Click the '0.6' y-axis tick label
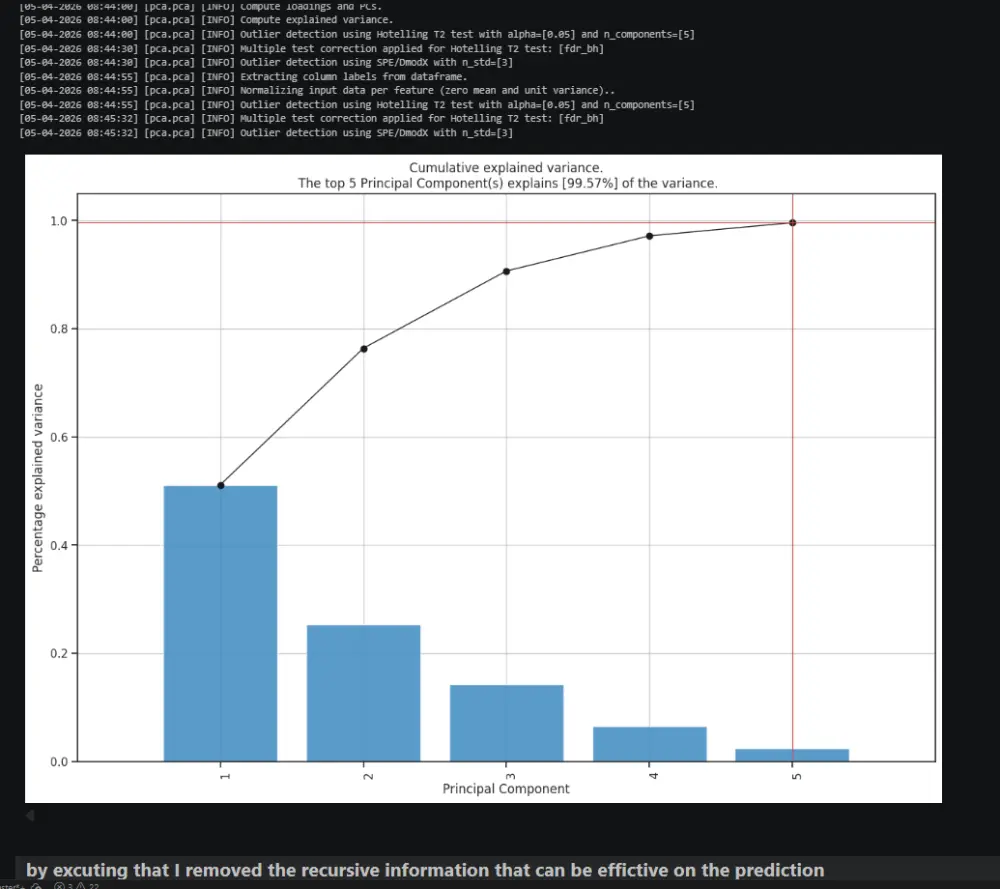The image size is (1000, 889). coord(59,437)
